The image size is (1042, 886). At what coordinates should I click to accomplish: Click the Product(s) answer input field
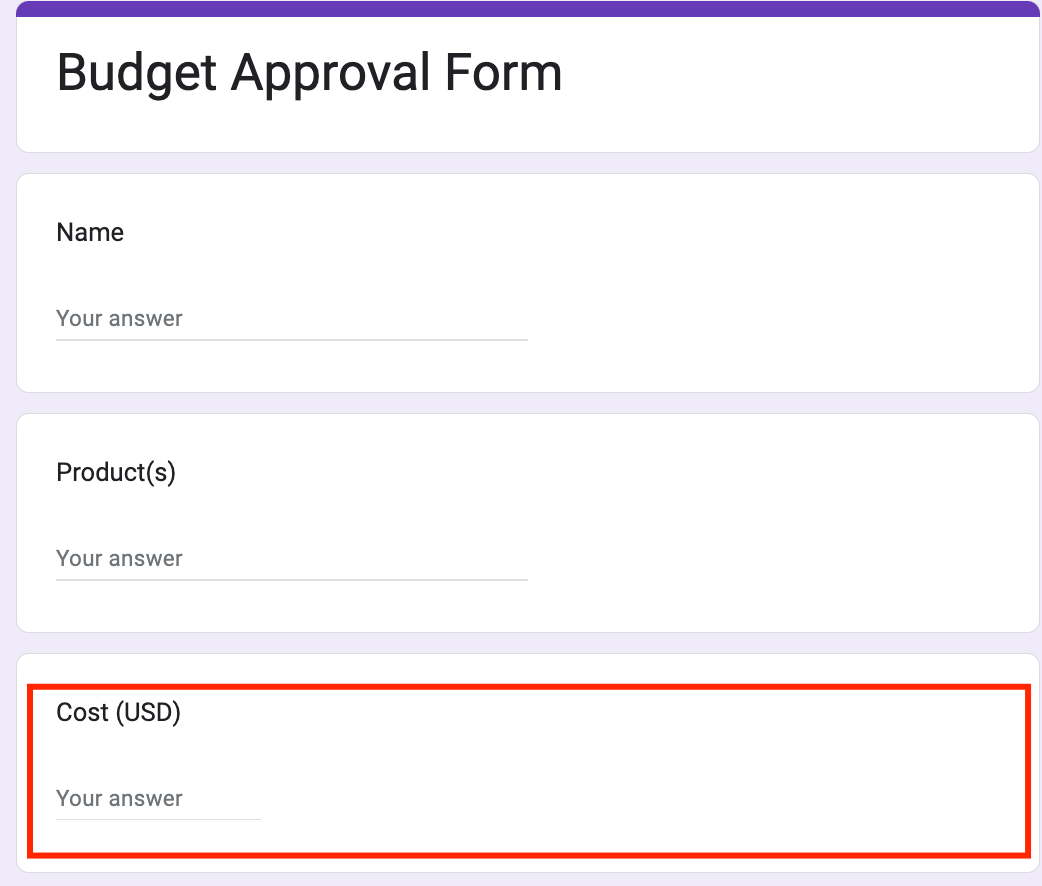tap(290, 558)
